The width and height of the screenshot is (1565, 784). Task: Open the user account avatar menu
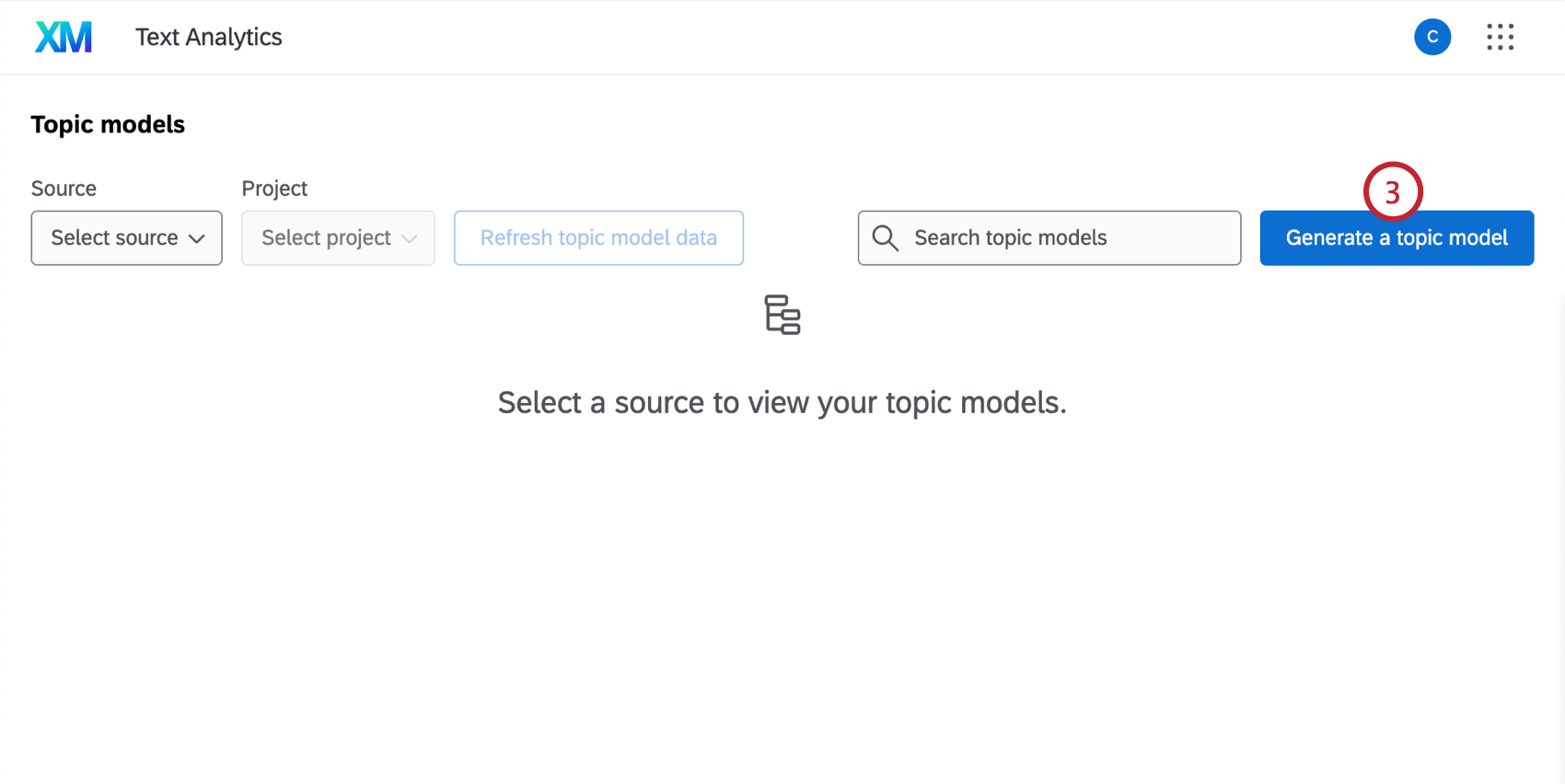[x=1432, y=37]
